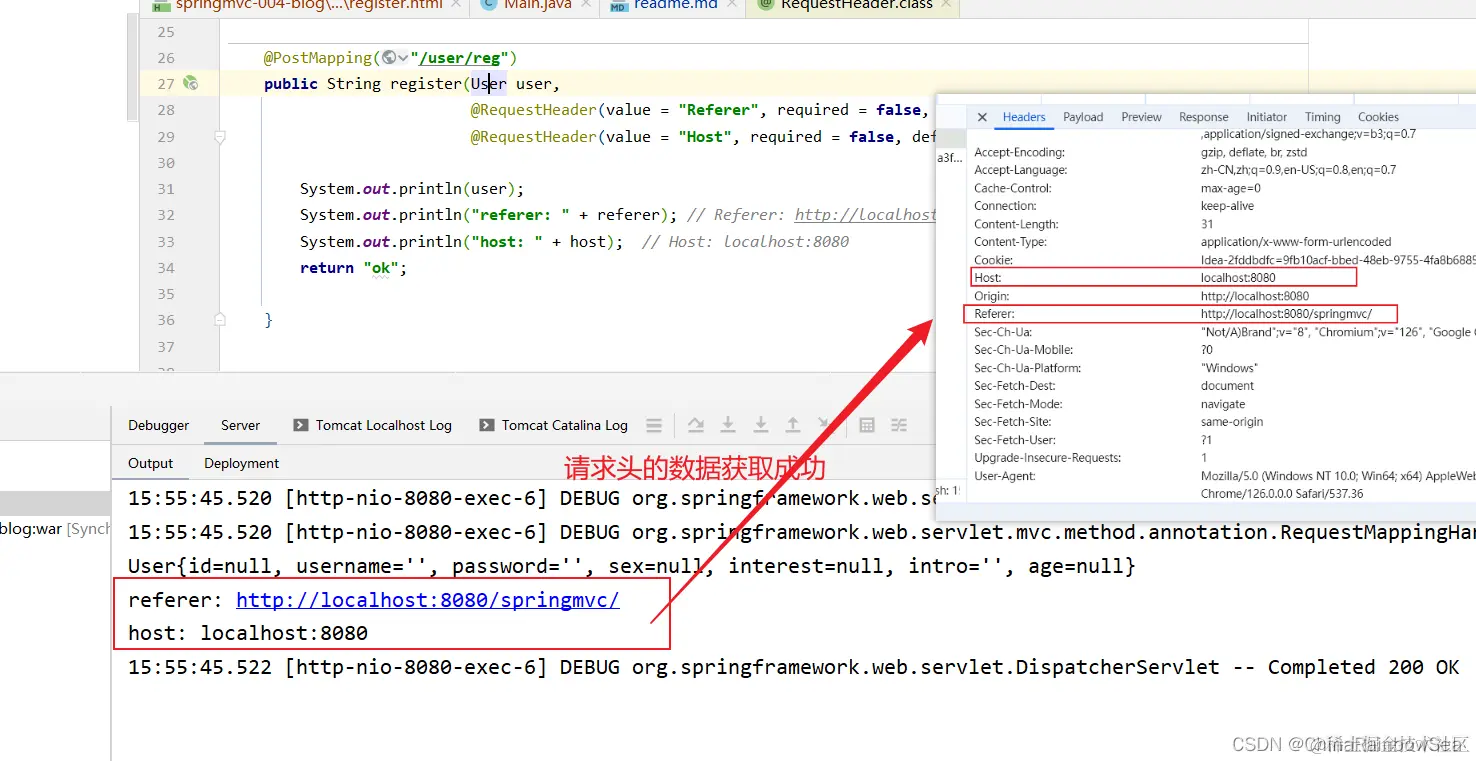Click line number 31 in the editor gutter
Screen dimensions: 1476x761
(x=166, y=189)
